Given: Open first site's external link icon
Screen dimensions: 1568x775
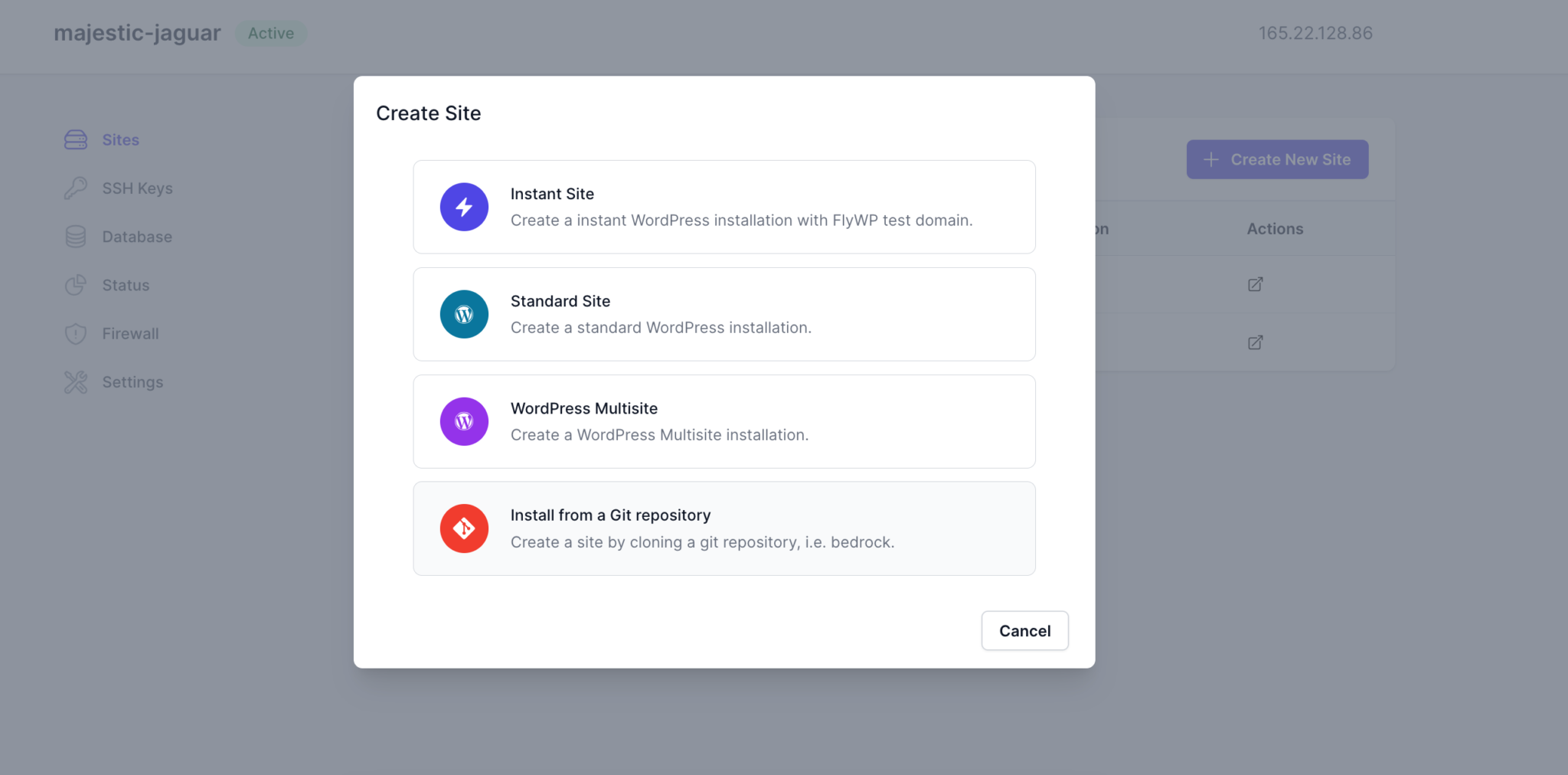Looking at the screenshot, I should [1255, 284].
